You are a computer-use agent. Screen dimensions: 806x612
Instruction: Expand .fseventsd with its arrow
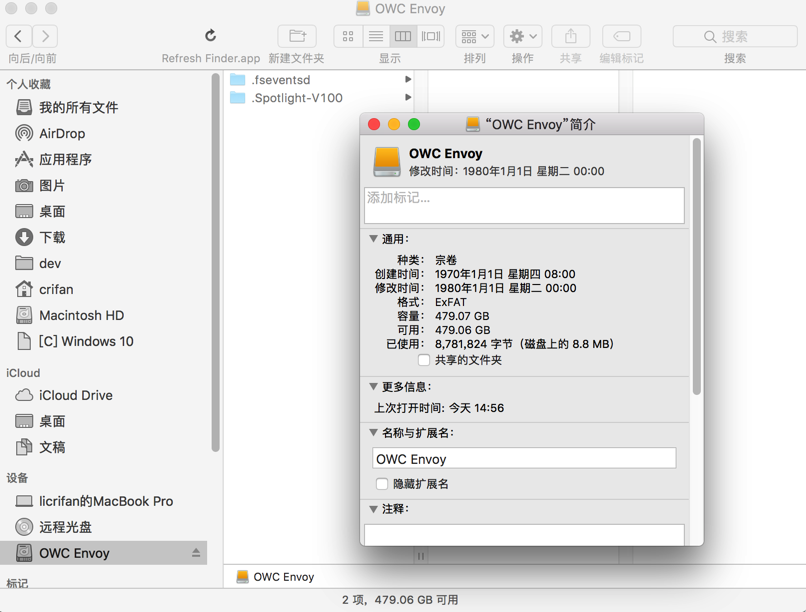click(x=408, y=80)
